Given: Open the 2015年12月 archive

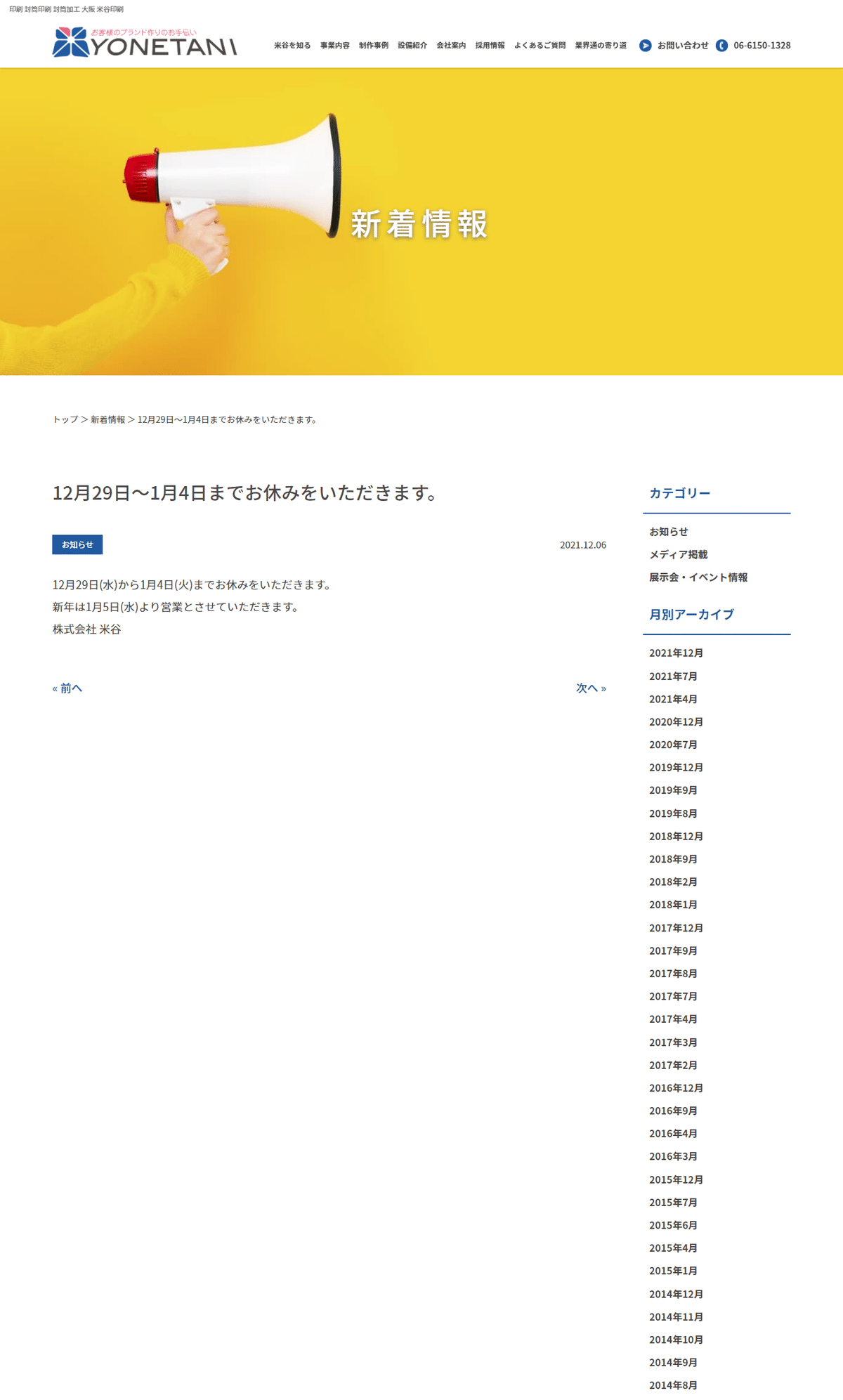Looking at the screenshot, I should [676, 1180].
